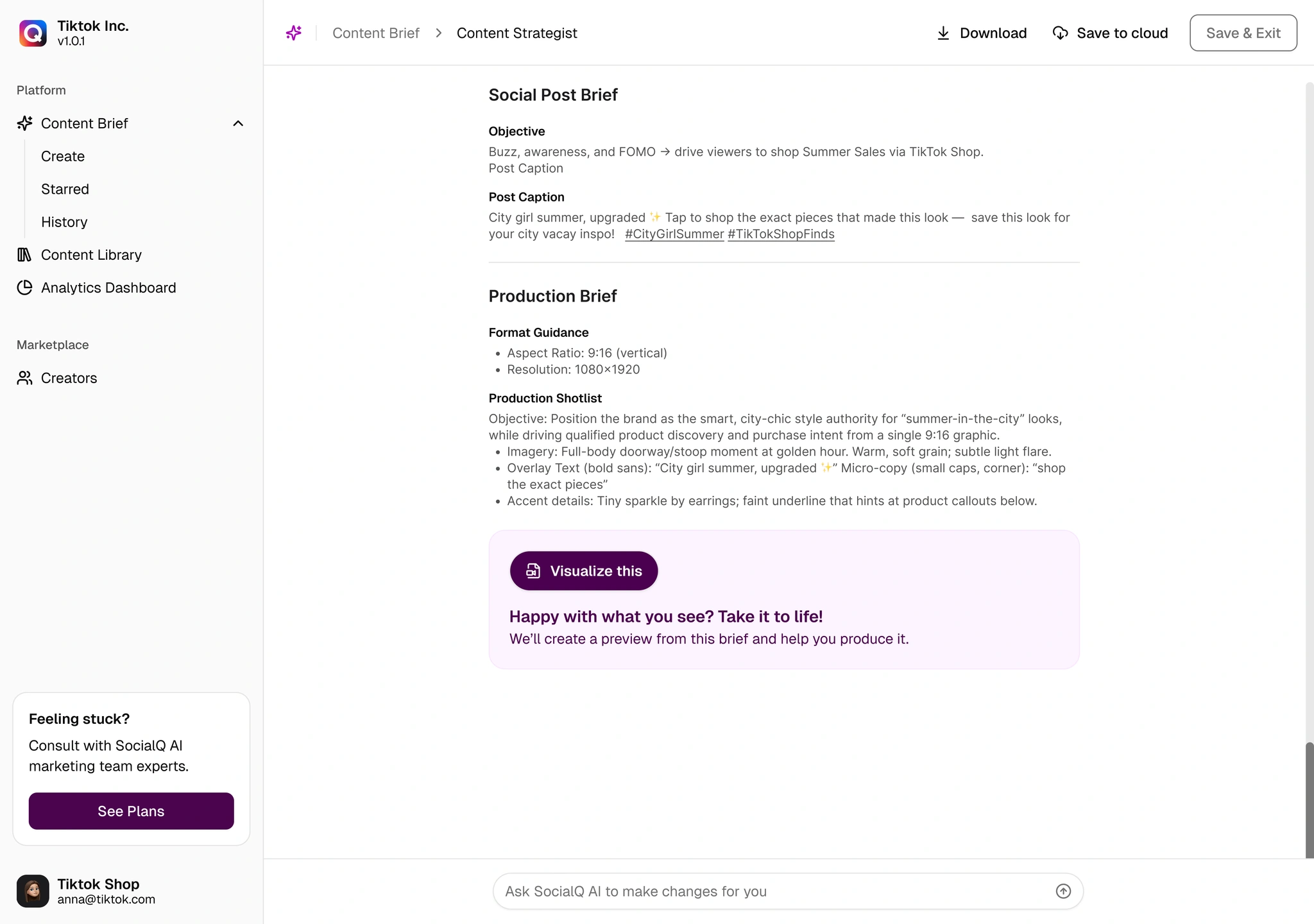1314x924 pixels.
Task: Select the Create menu item
Action: (x=62, y=156)
